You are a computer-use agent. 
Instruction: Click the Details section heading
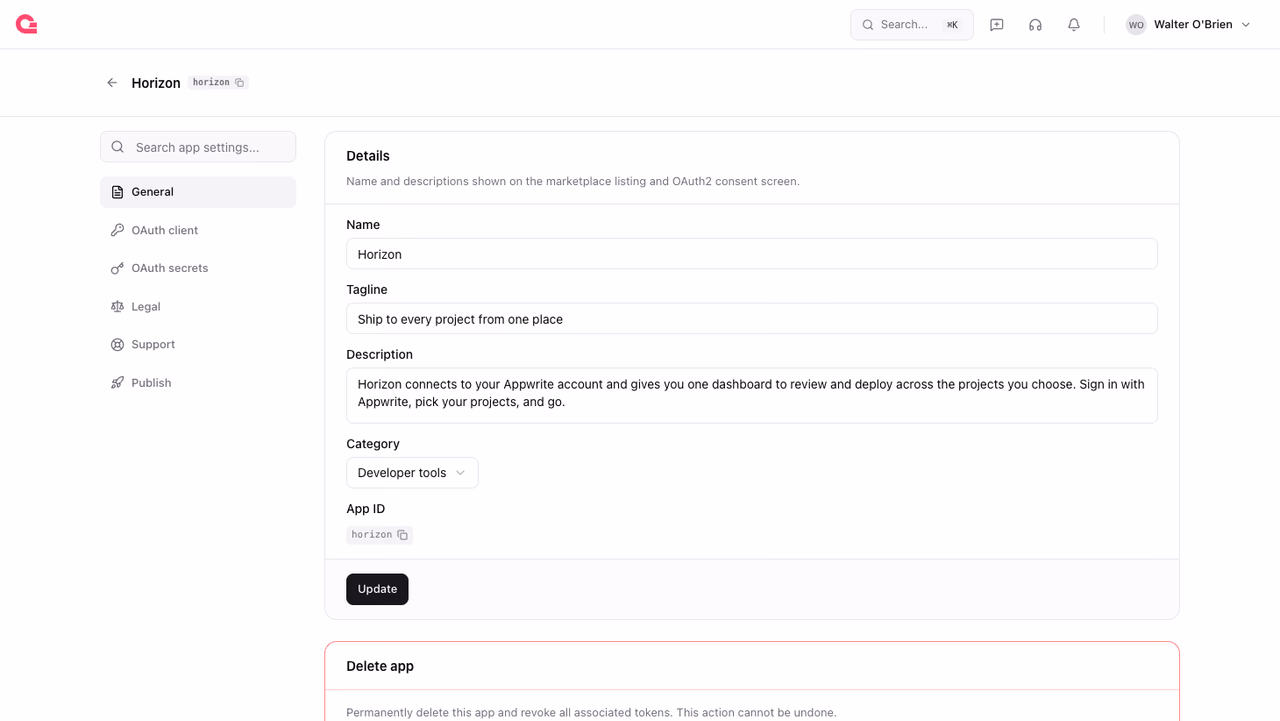pos(368,156)
